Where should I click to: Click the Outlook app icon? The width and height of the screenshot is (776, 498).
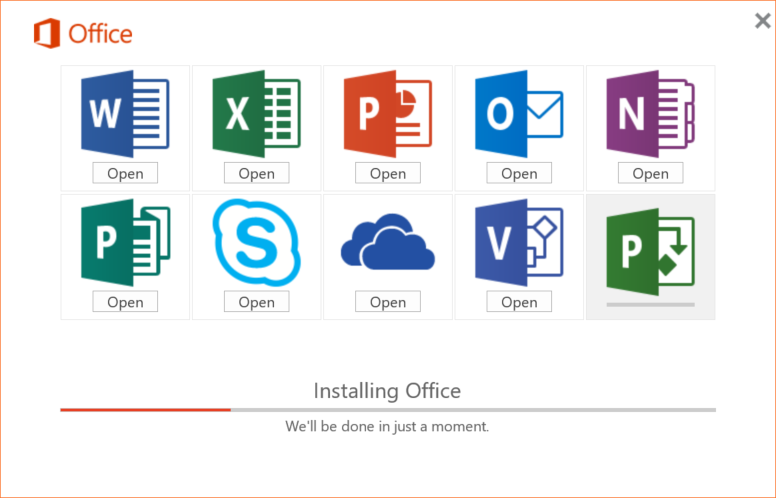click(519, 114)
